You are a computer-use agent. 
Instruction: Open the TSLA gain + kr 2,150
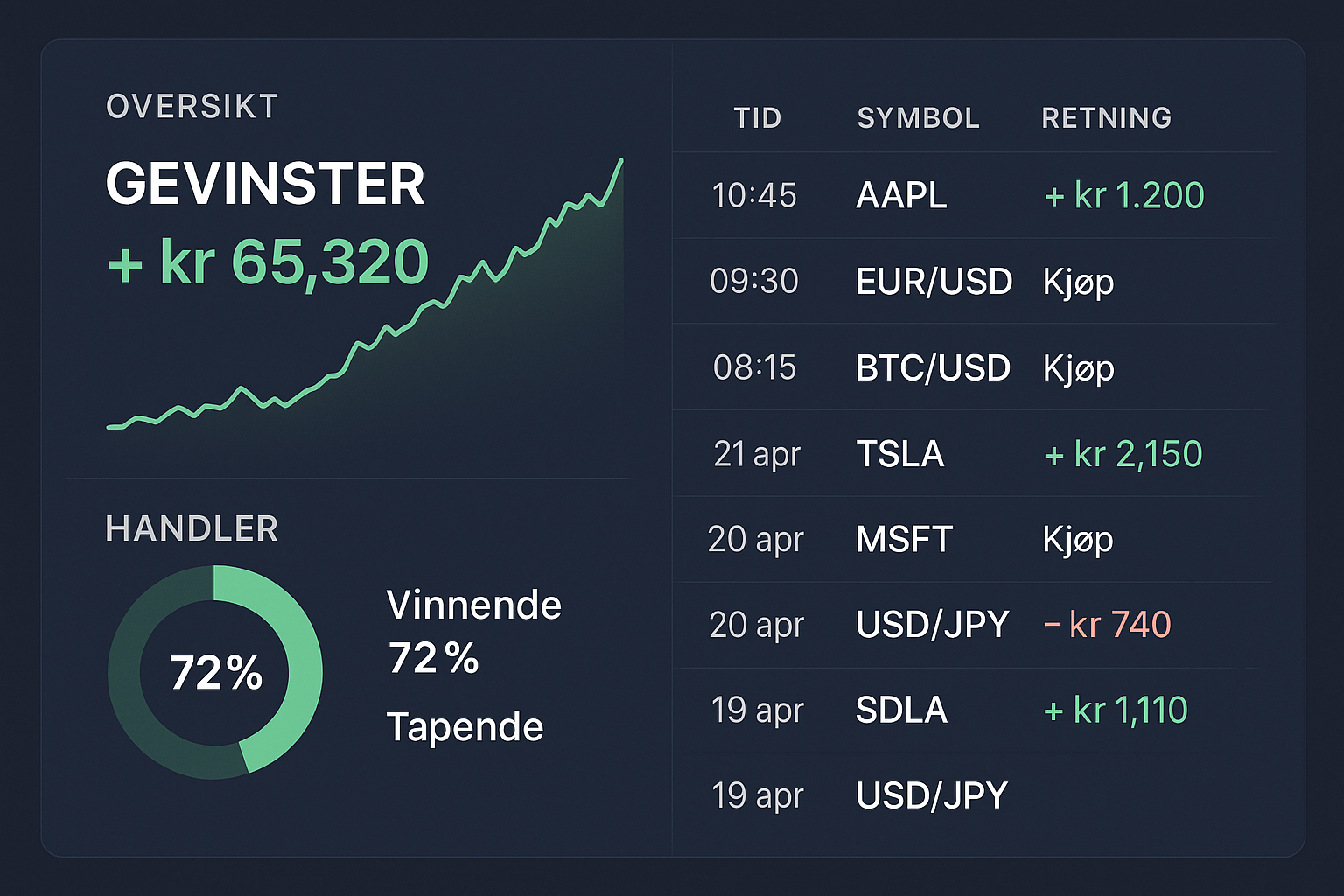1123,454
